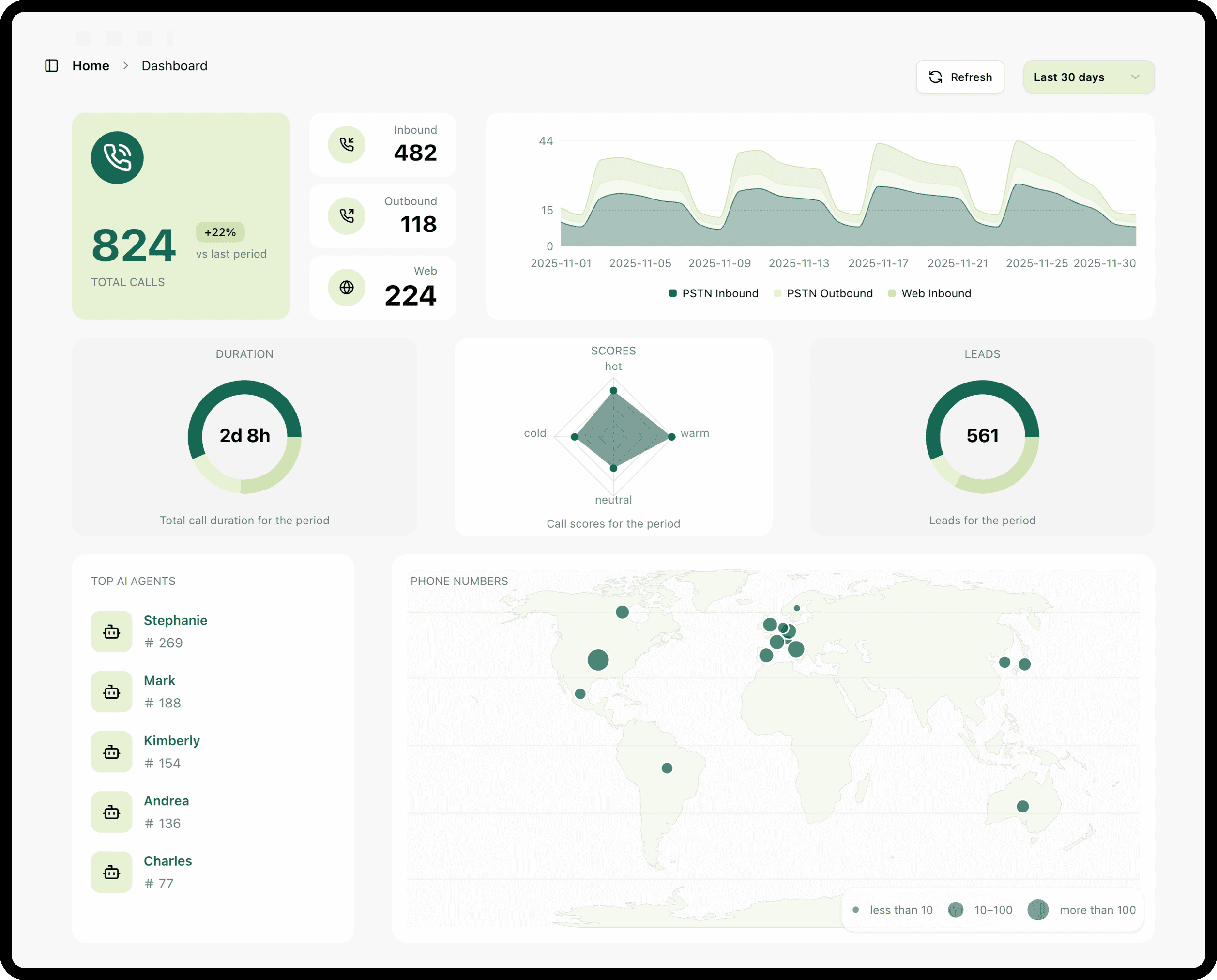Go to Home breadcrumb
Image resolution: width=1217 pixels, height=980 pixels.
[91, 66]
